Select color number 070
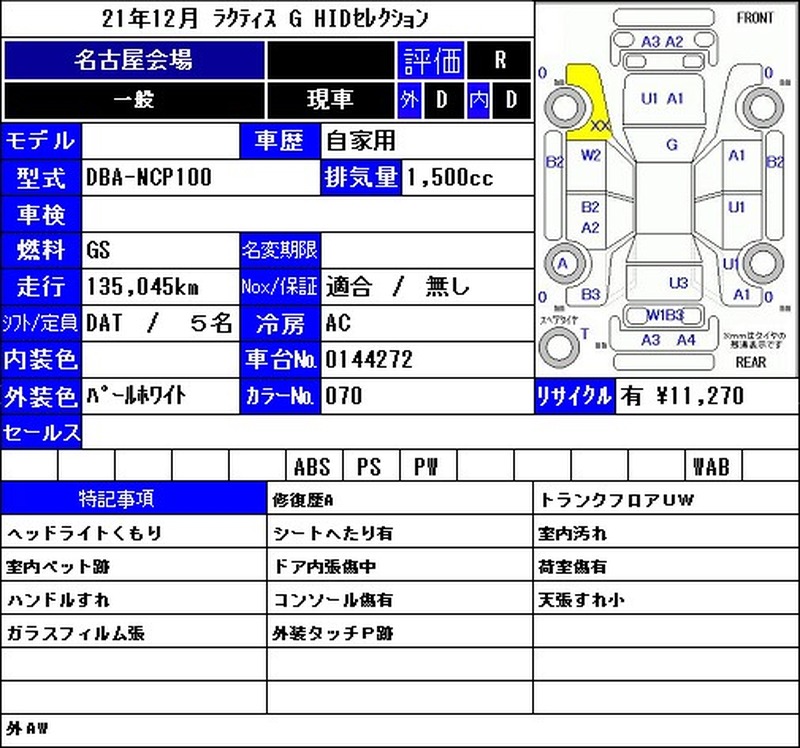 [x=343, y=396]
